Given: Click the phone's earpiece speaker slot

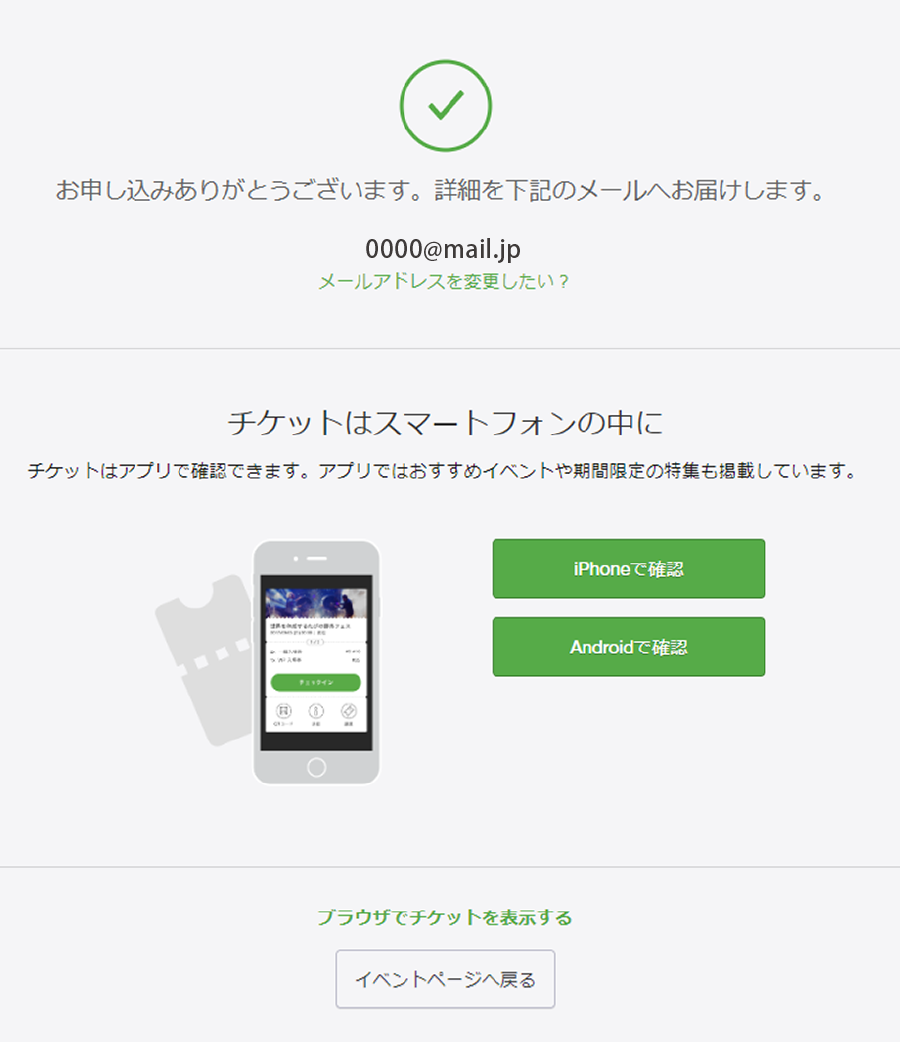Looking at the screenshot, I should point(316,559).
